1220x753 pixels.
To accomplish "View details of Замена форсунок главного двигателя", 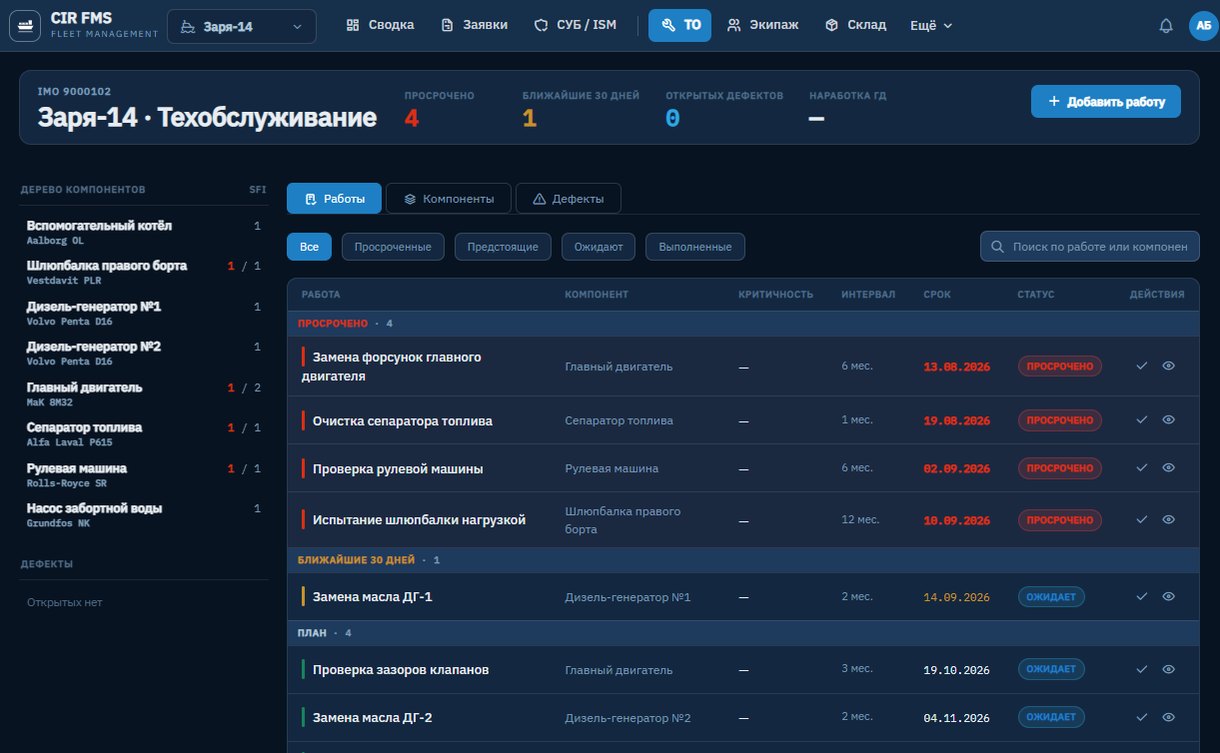I will coord(1168,366).
